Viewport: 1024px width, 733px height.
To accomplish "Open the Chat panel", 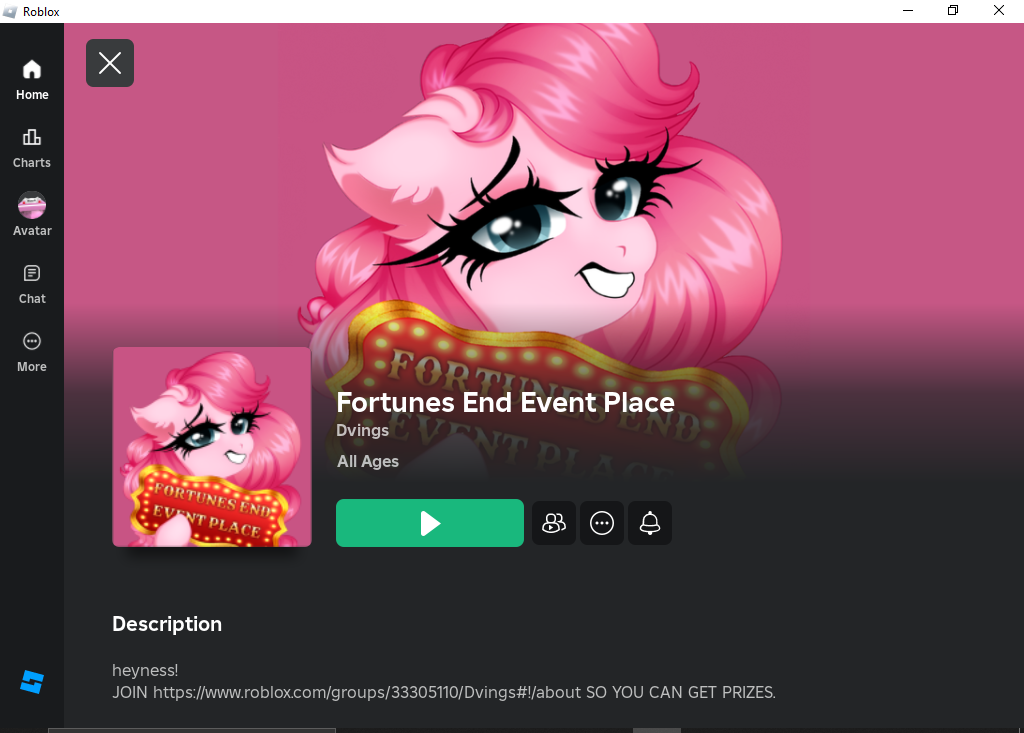I will (x=32, y=284).
